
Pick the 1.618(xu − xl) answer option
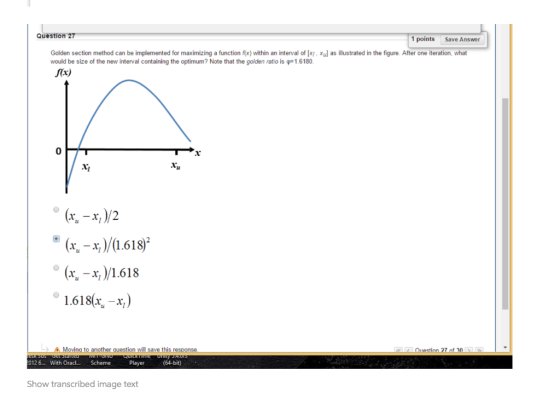point(56,295)
